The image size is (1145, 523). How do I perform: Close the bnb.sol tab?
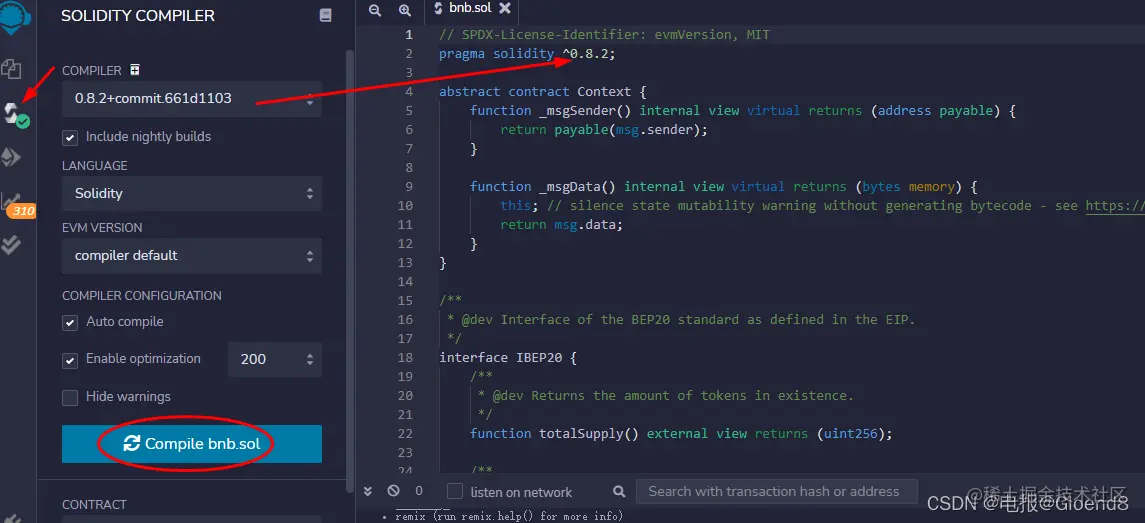[x=505, y=9]
